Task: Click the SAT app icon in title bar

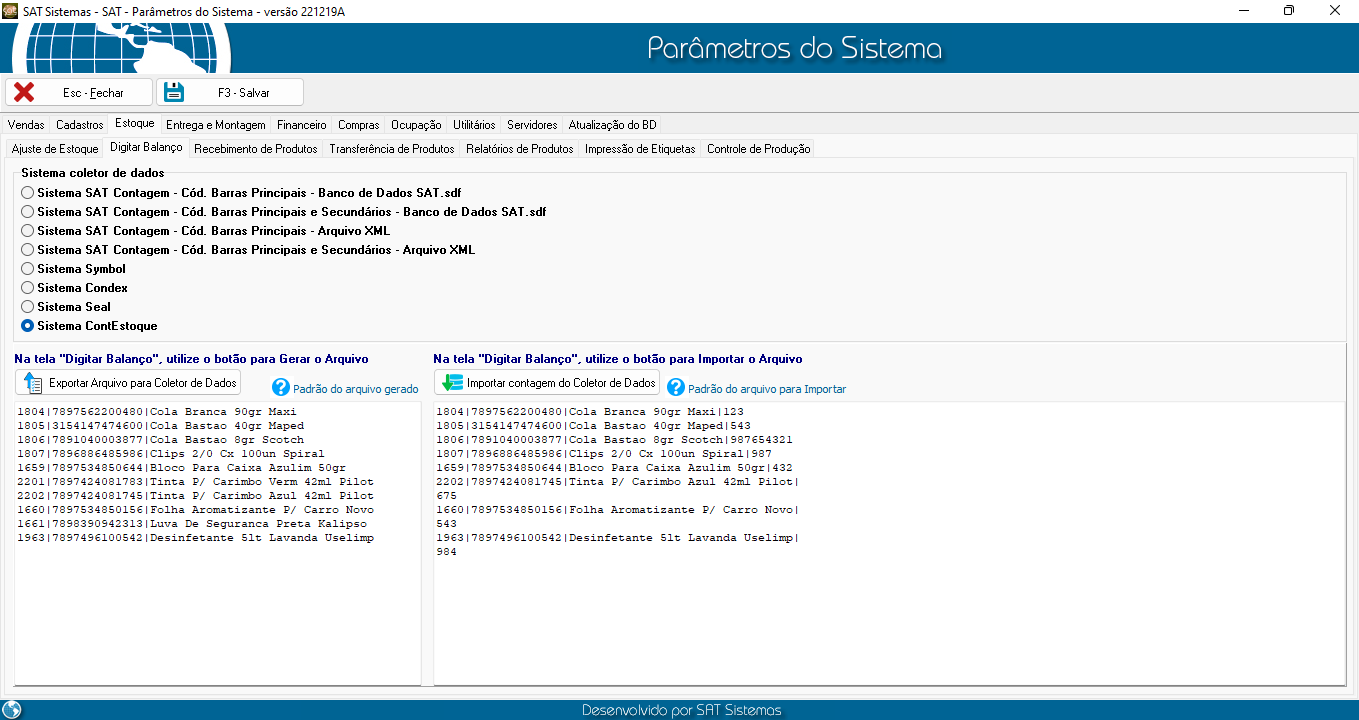Action: pos(10,10)
